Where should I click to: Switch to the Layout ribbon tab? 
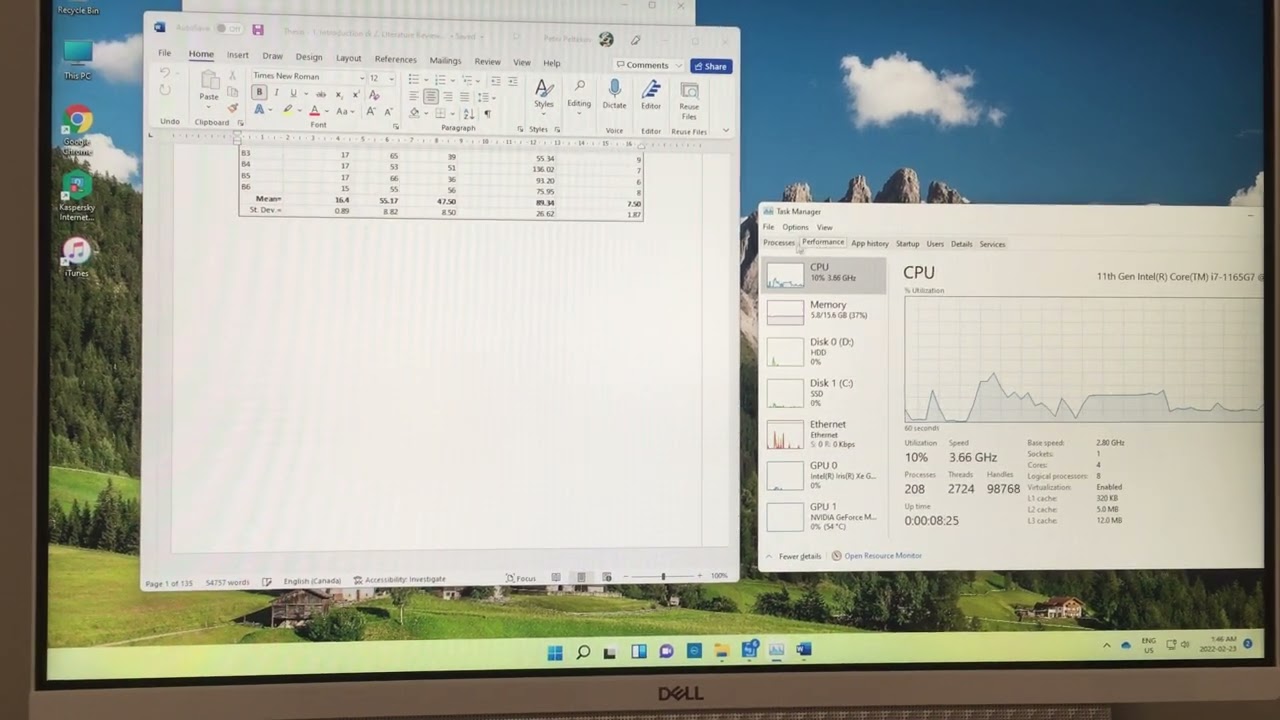point(348,58)
